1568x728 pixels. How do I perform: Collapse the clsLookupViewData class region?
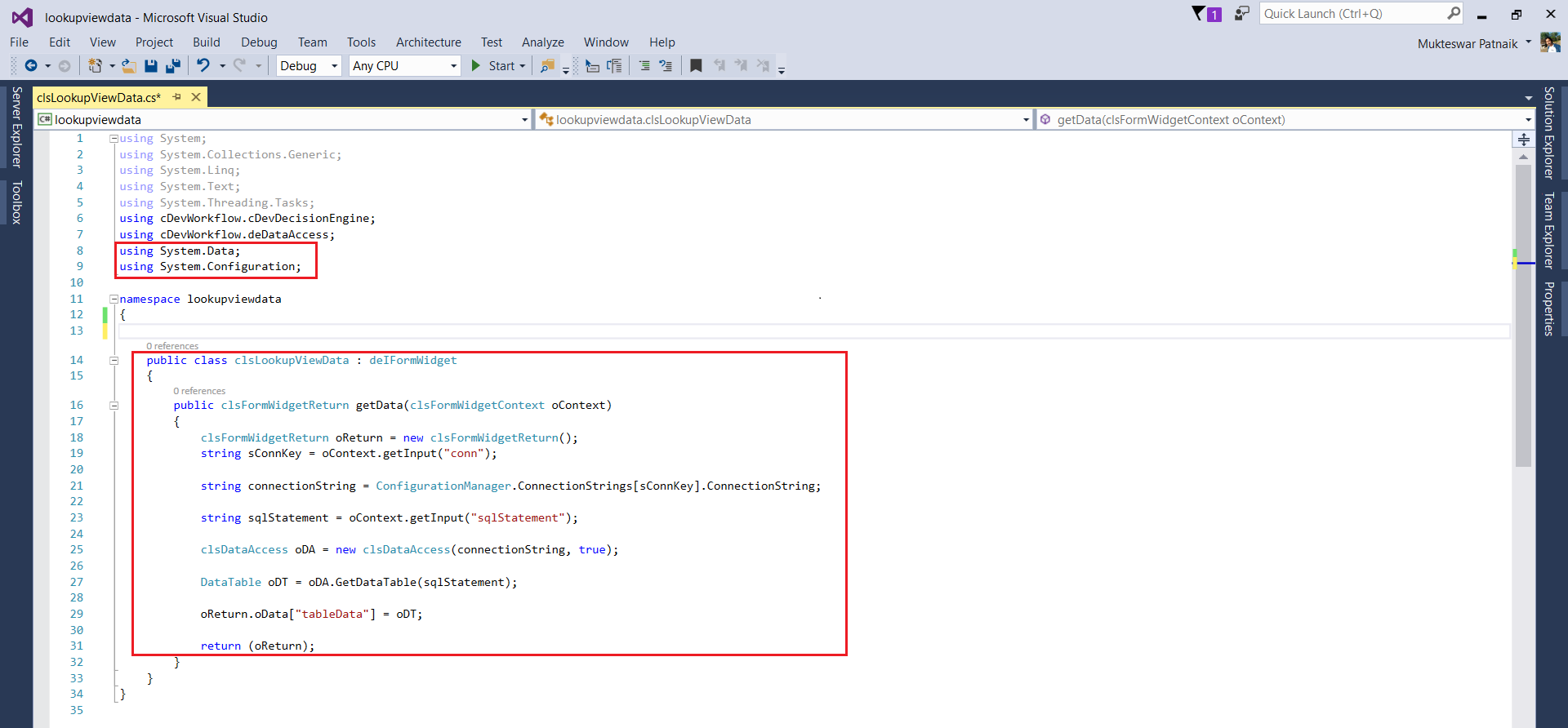tap(114, 360)
